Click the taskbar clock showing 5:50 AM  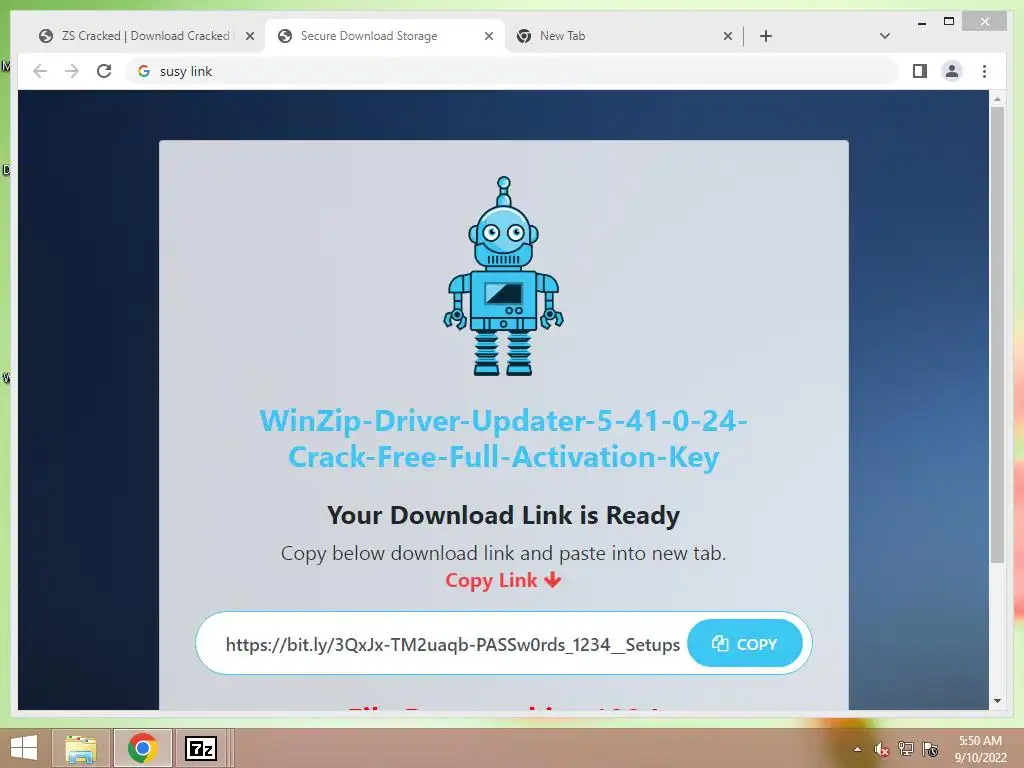coord(980,748)
